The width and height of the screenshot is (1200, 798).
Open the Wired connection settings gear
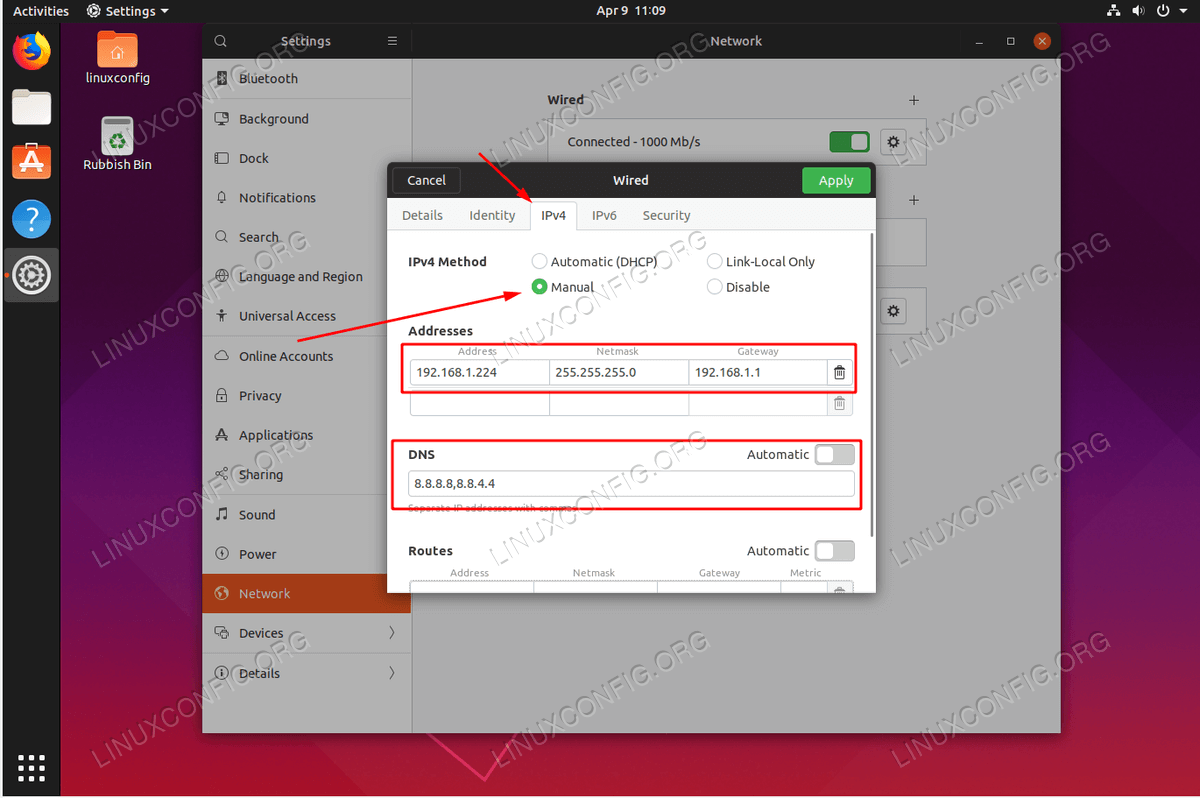[x=893, y=141]
